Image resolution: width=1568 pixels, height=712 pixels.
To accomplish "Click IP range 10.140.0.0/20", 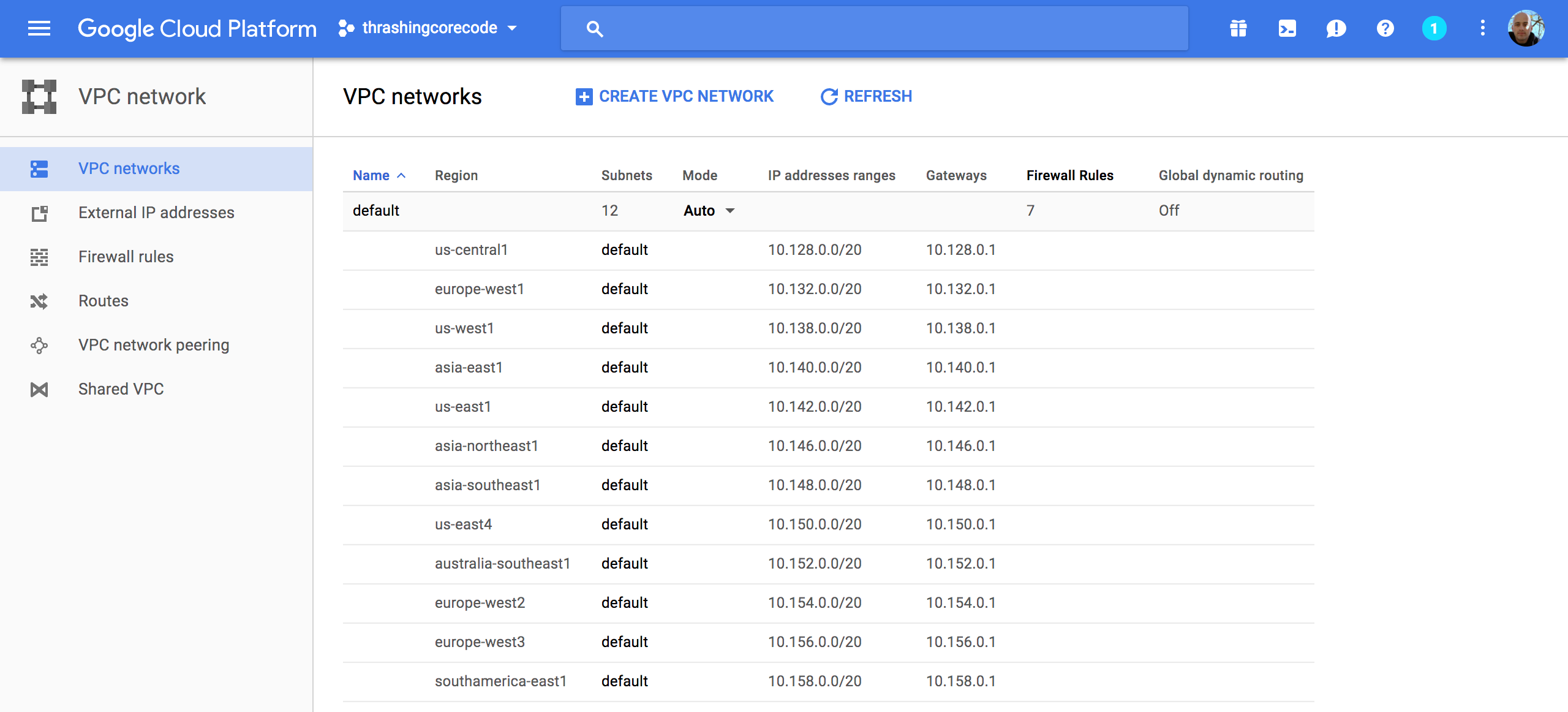I will point(815,368).
